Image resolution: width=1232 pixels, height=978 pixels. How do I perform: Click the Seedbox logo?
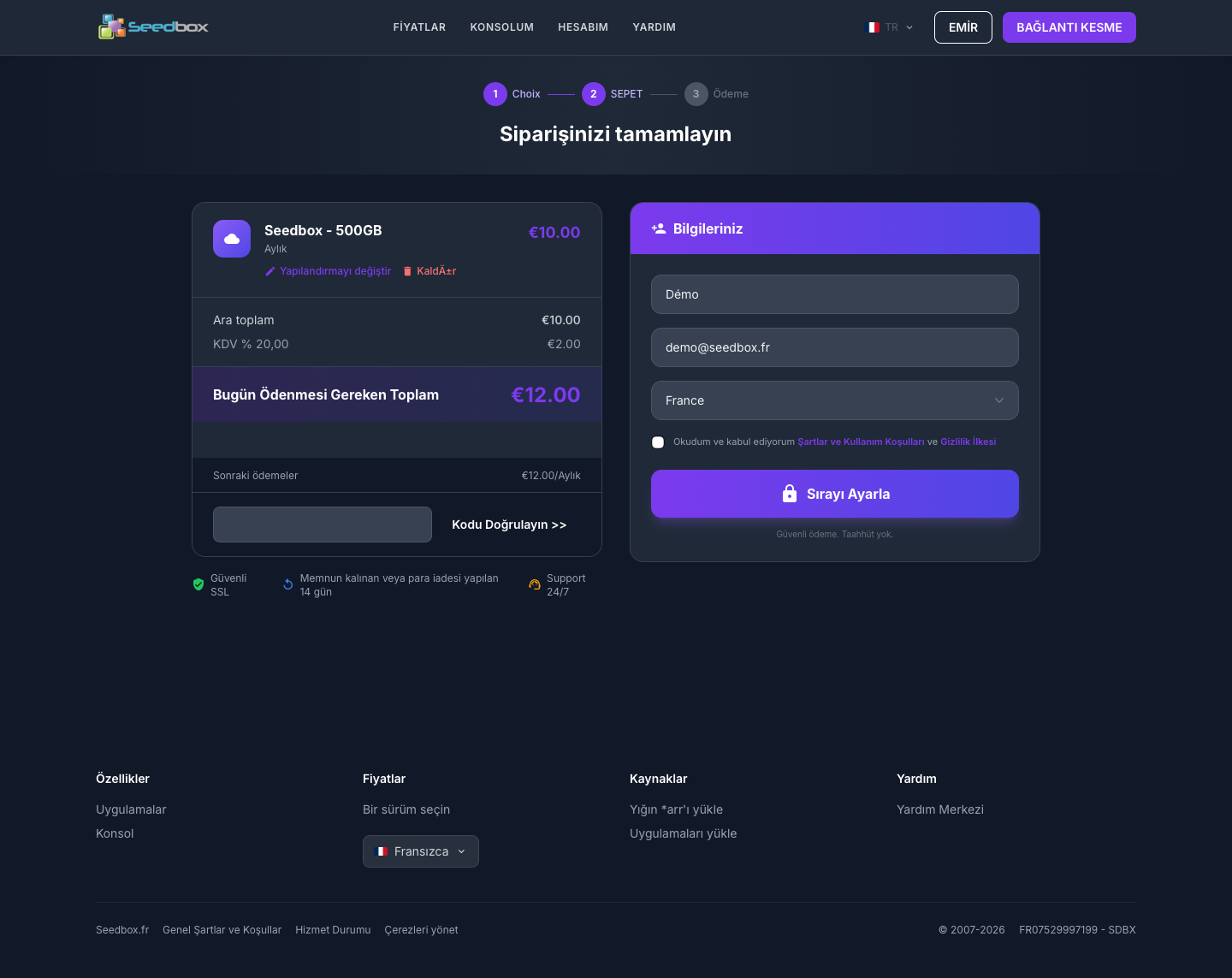pos(153,27)
